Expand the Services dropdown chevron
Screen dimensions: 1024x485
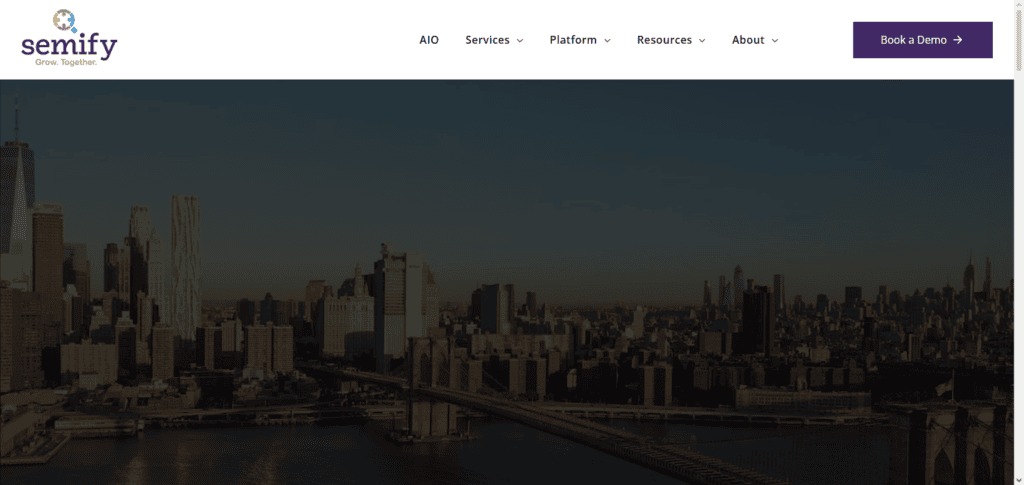coord(520,40)
